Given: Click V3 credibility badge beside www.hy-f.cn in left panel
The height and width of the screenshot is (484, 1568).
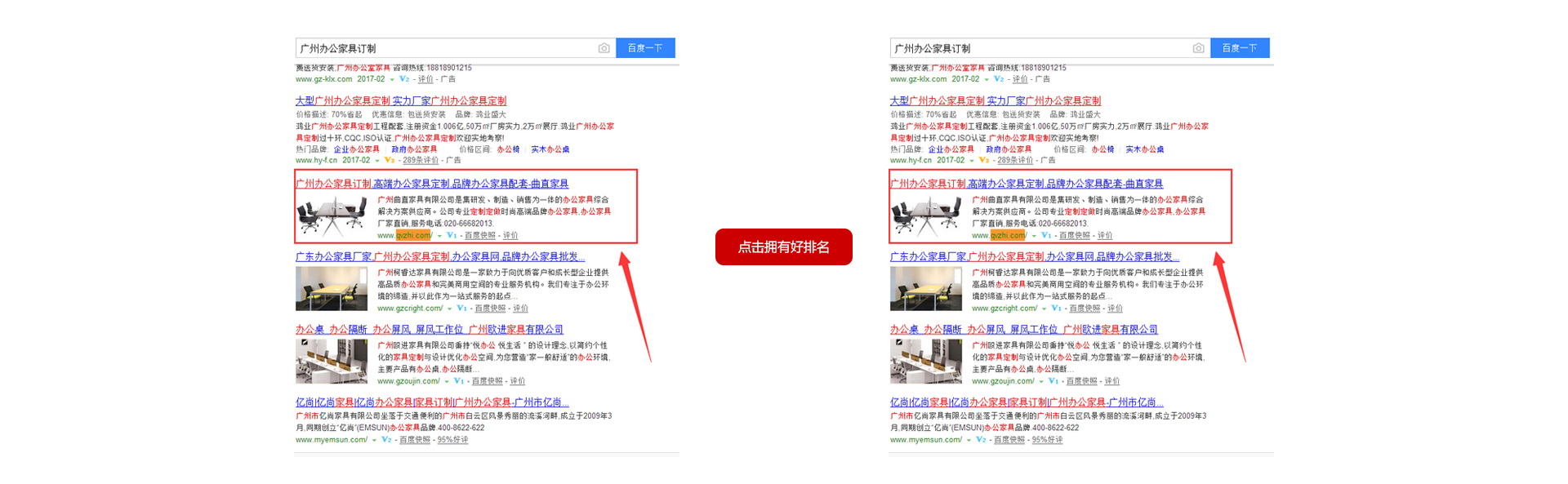Looking at the screenshot, I should pyautogui.click(x=390, y=161).
